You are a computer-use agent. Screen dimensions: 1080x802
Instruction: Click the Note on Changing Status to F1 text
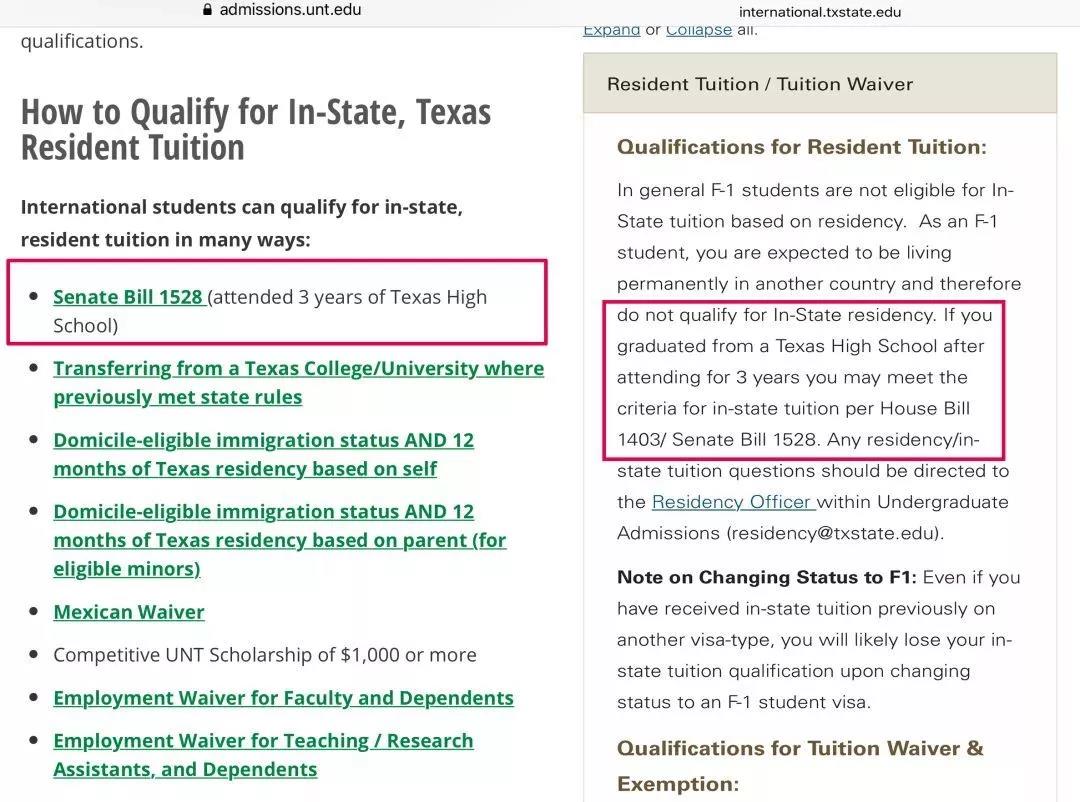pyautogui.click(x=767, y=577)
